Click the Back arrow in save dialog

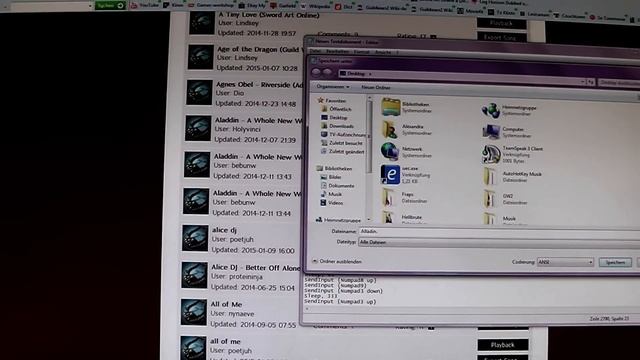(x=316, y=72)
